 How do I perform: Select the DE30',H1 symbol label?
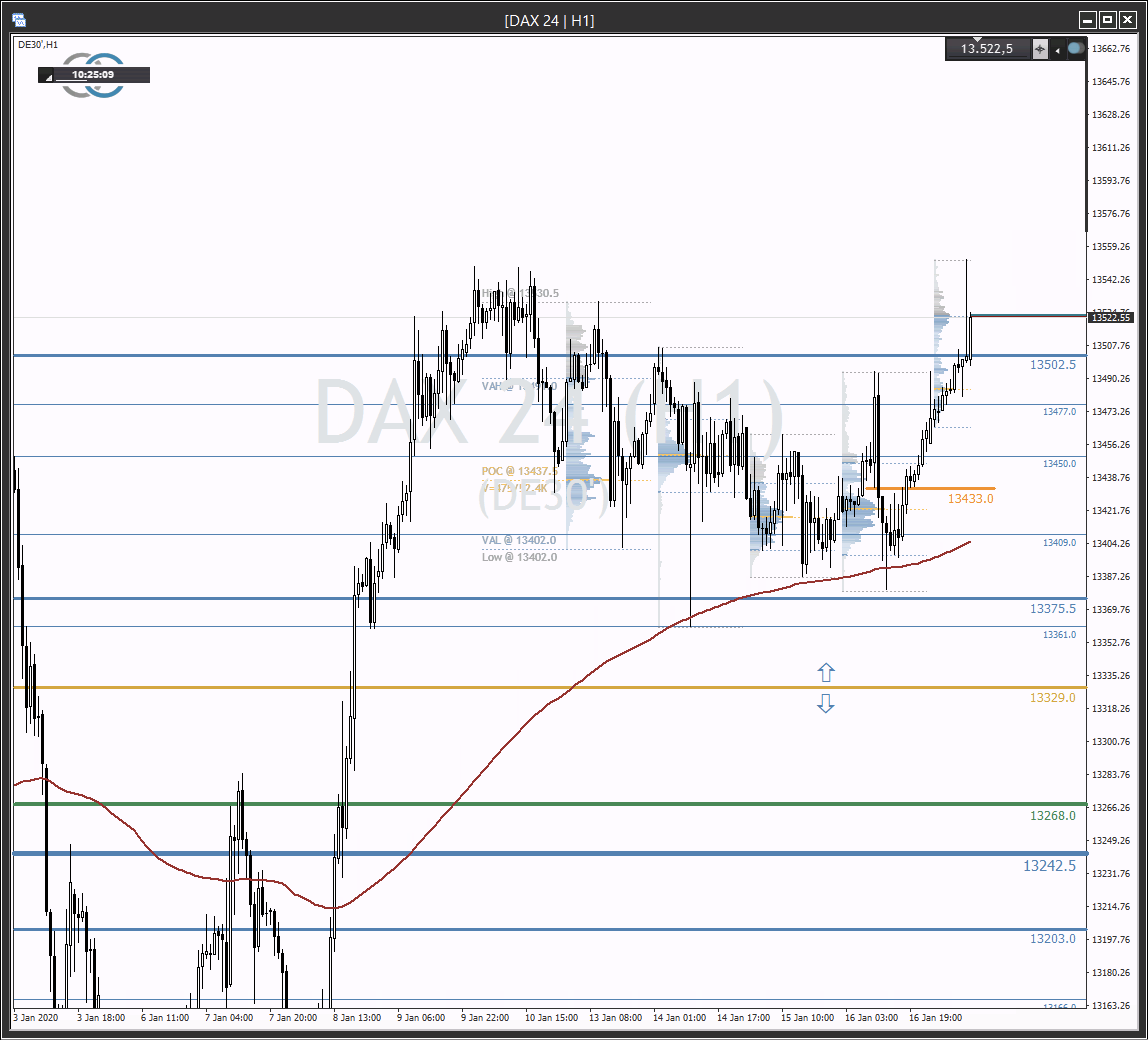coord(37,44)
